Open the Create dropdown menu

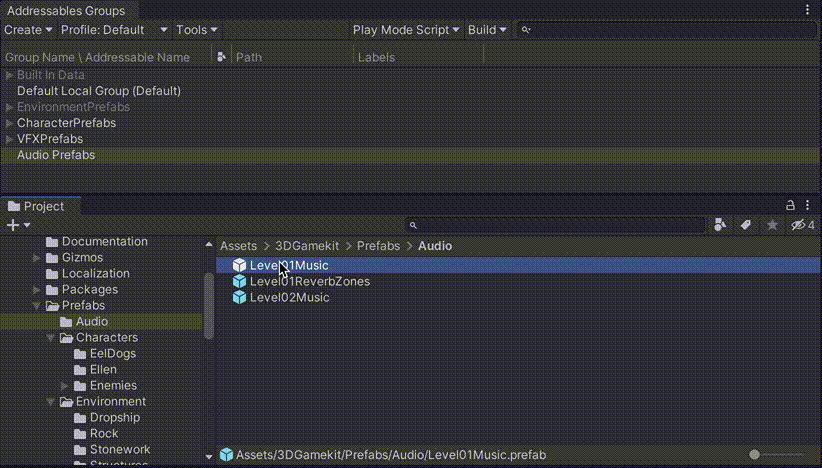tap(28, 30)
